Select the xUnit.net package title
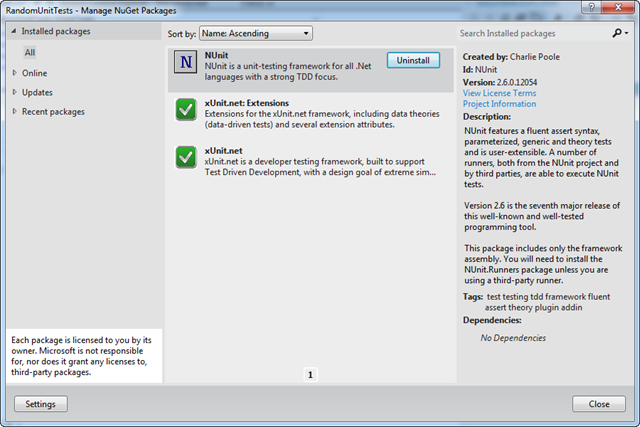Image resolution: width=640 pixels, height=427 pixels. tap(223, 151)
